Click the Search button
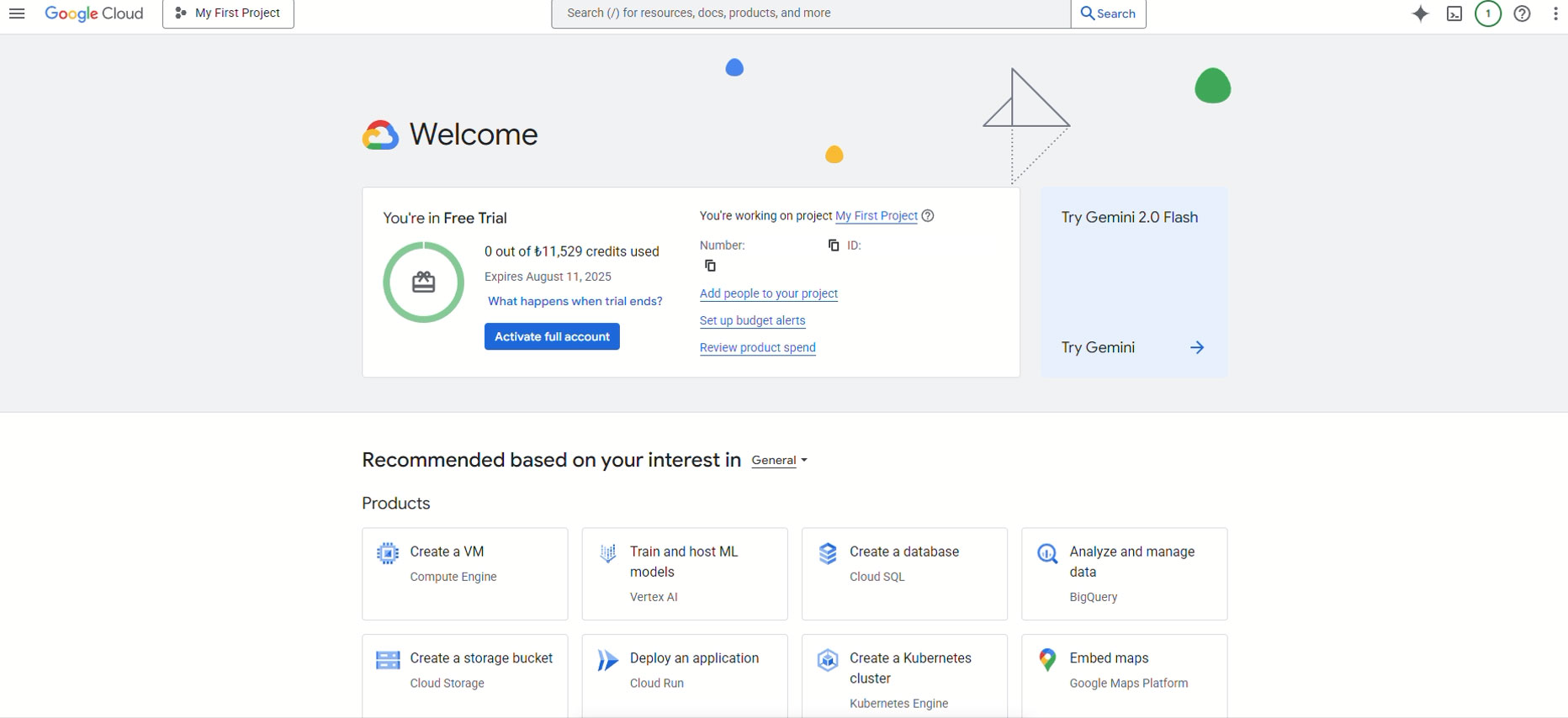The height and width of the screenshot is (718, 1568). tap(1109, 13)
